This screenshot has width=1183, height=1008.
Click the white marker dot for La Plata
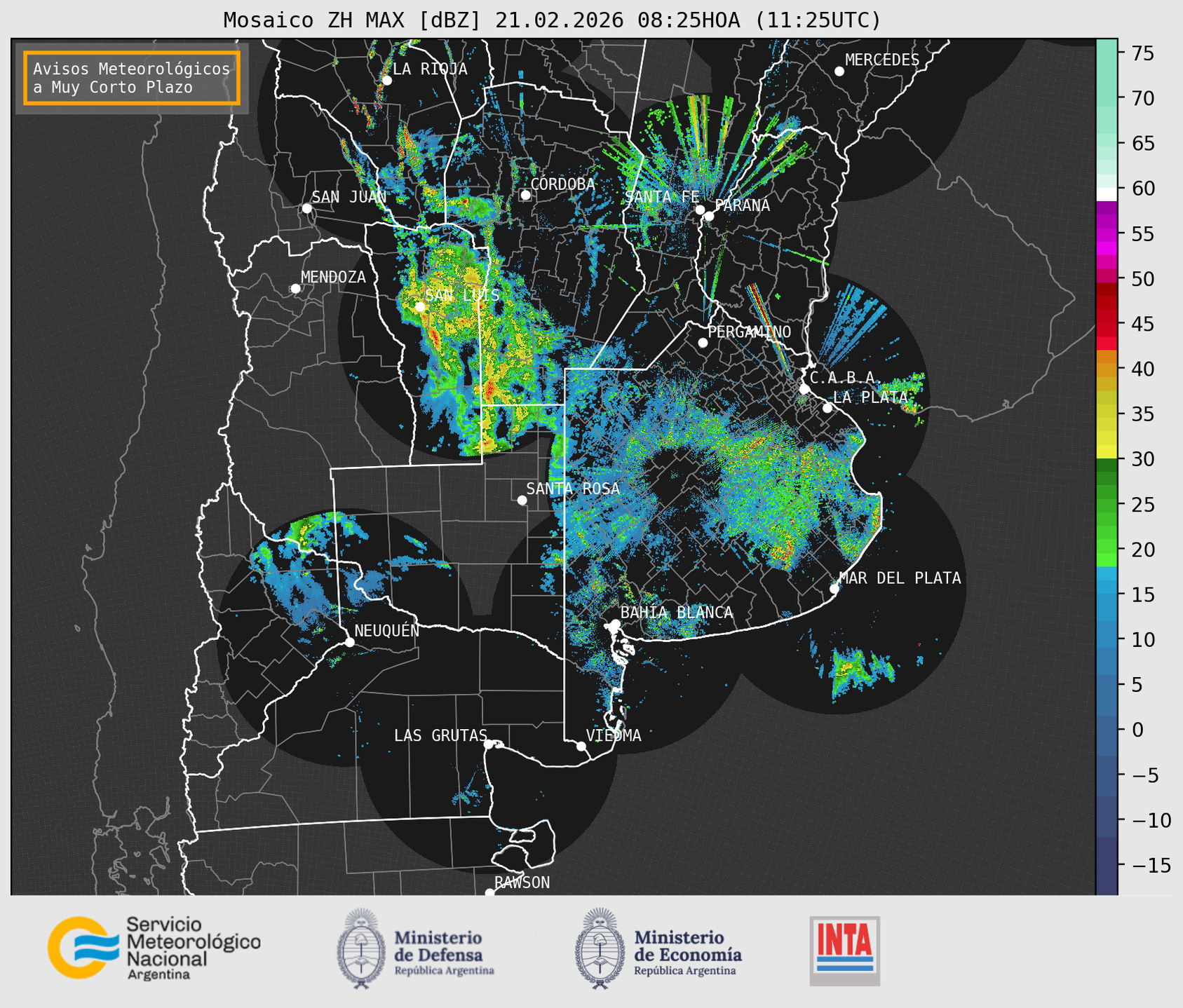[x=827, y=408]
